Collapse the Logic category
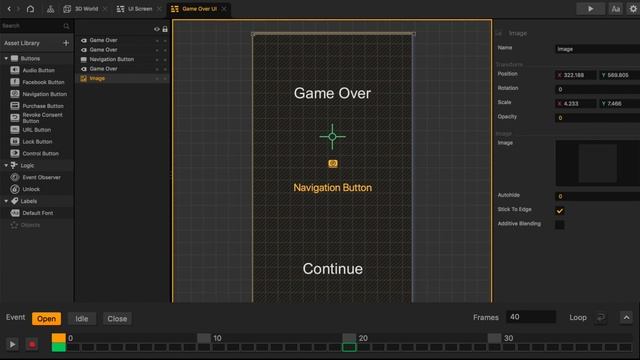The width and height of the screenshot is (640, 360). [6, 165]
